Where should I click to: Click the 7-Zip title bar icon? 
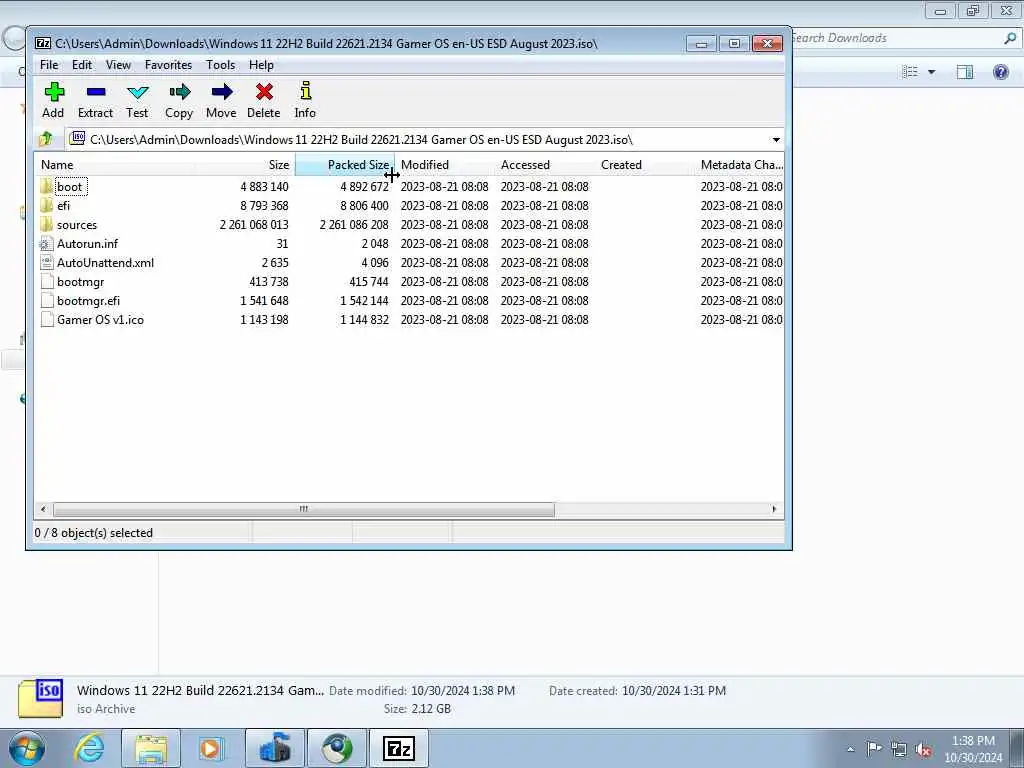tap(43, 44)
